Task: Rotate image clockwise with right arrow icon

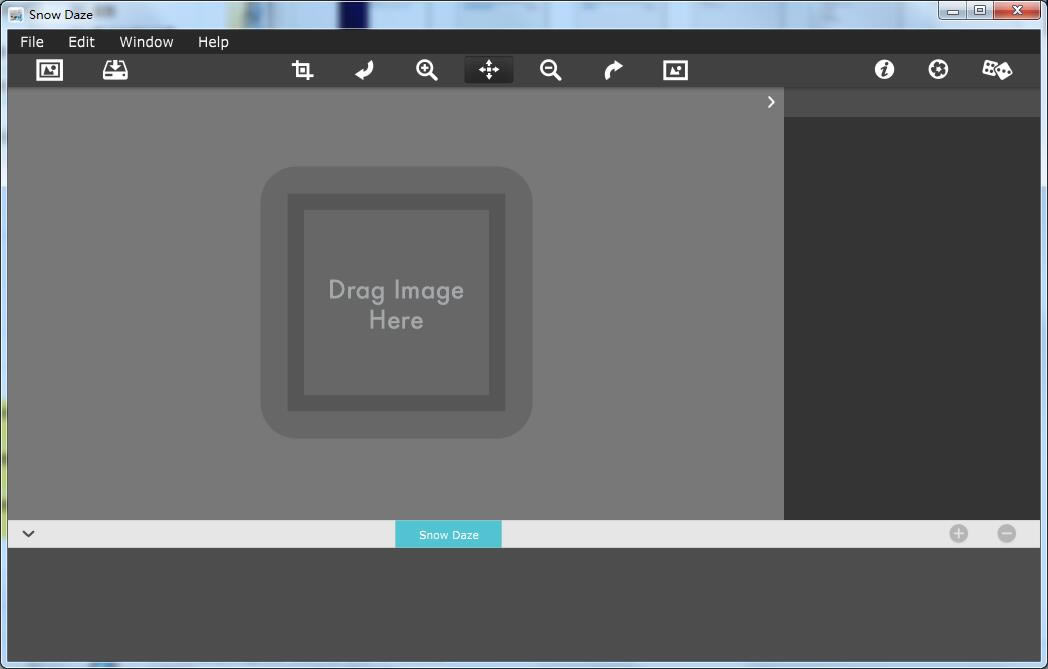Action: (x=613, y=70)
